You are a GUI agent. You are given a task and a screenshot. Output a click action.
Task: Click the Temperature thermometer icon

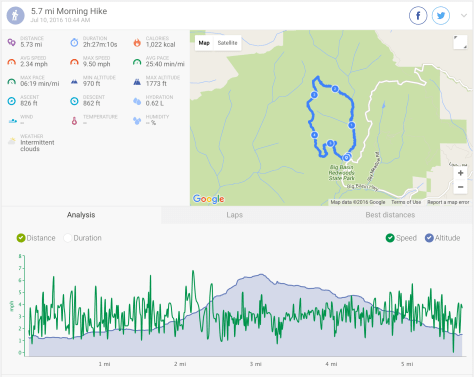pos(74,121)
